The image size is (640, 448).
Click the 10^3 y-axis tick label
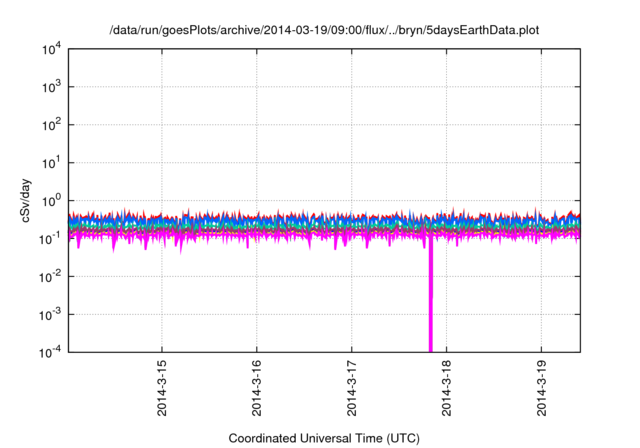pyautogui.click(x=51, y=87)
